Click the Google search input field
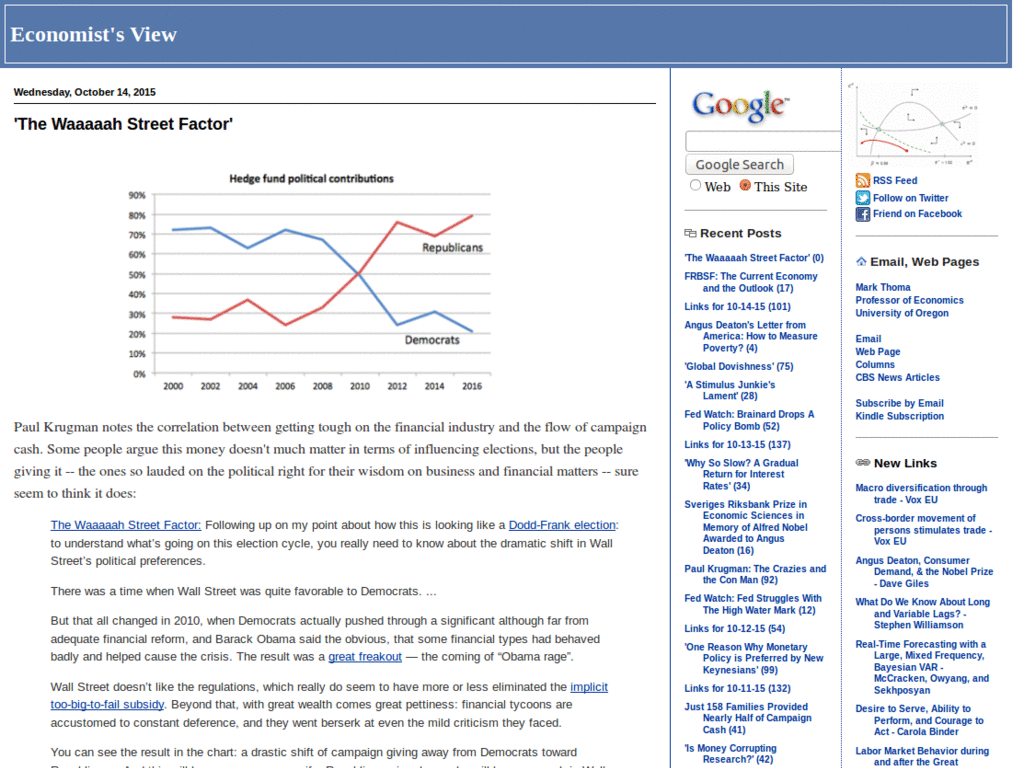 pos(763,141)
